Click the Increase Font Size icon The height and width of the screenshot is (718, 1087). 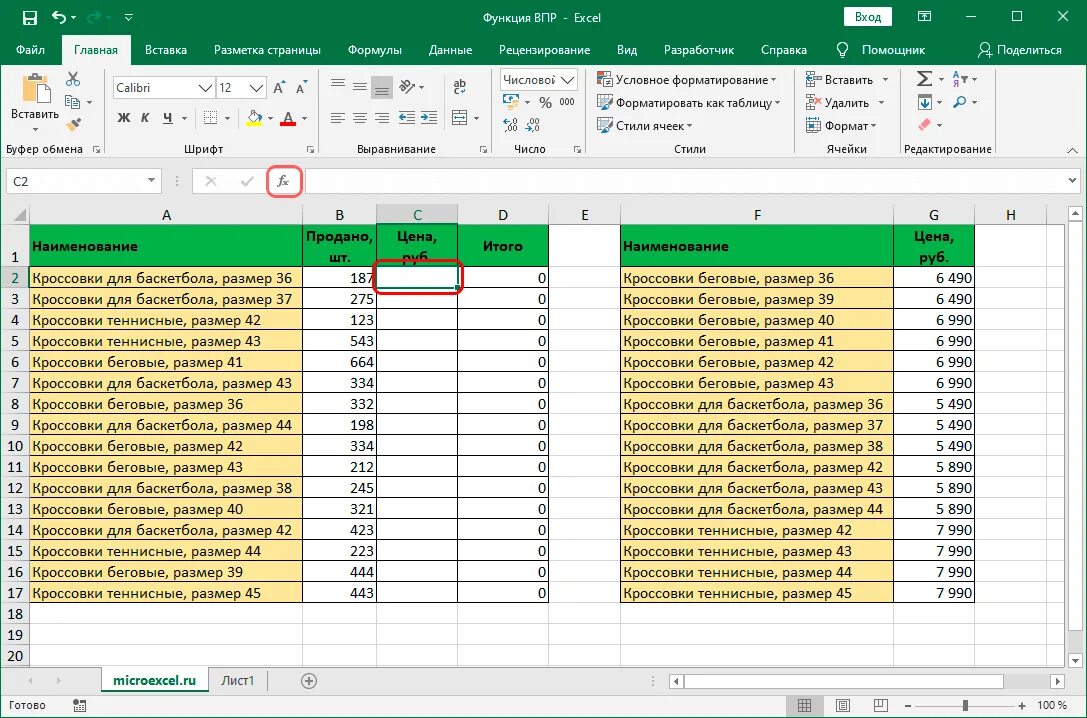(279, 88)
